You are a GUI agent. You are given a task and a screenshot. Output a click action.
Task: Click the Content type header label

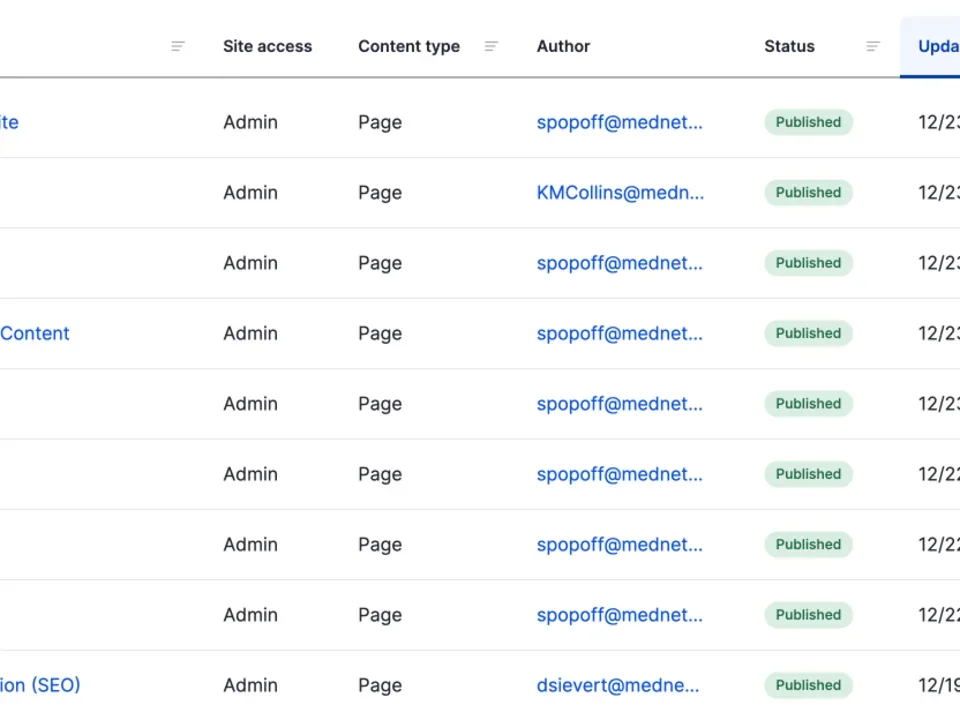tap(409, 46)
